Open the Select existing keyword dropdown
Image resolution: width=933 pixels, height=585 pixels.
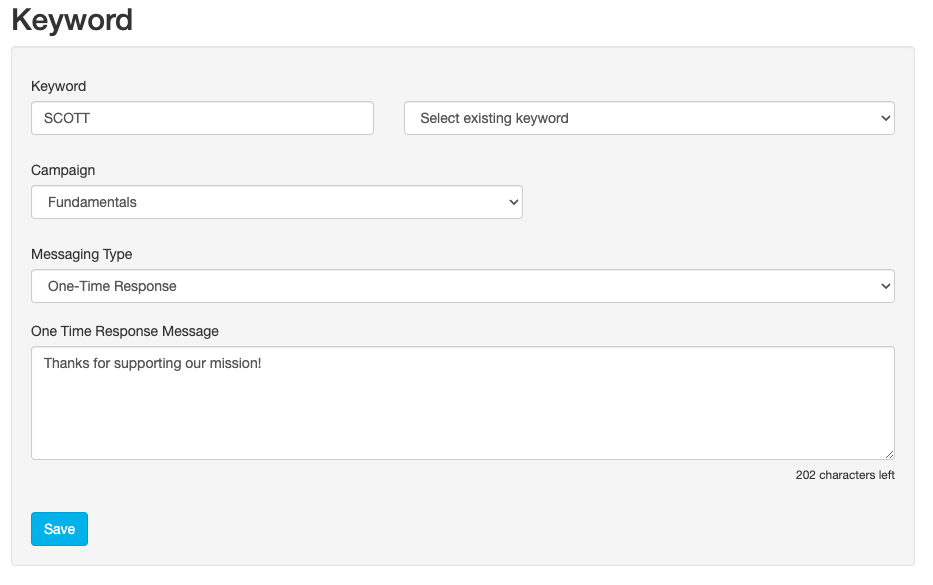point(648,118)
